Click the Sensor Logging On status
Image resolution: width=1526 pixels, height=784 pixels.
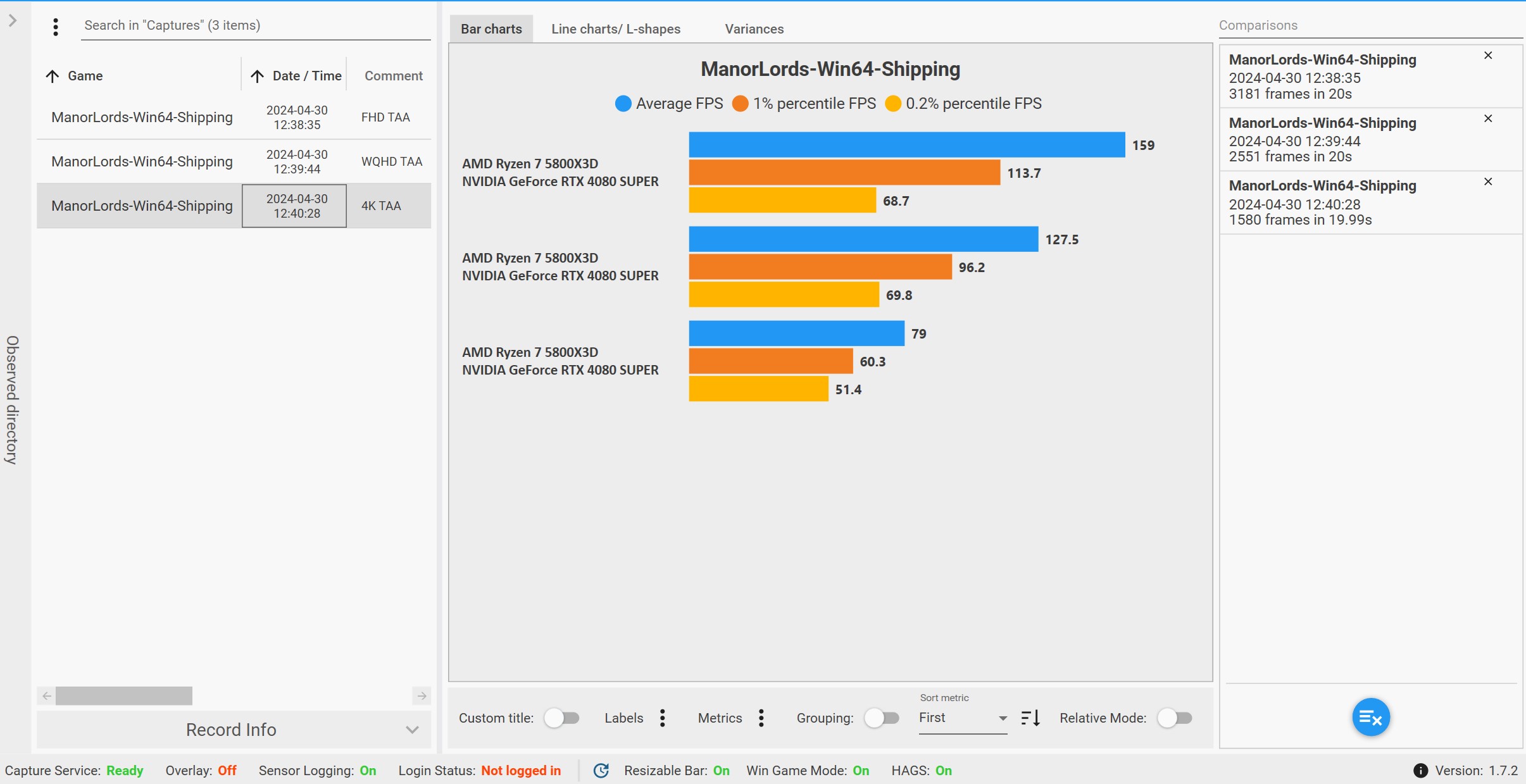pyautogui.click(x=317, y=771)
